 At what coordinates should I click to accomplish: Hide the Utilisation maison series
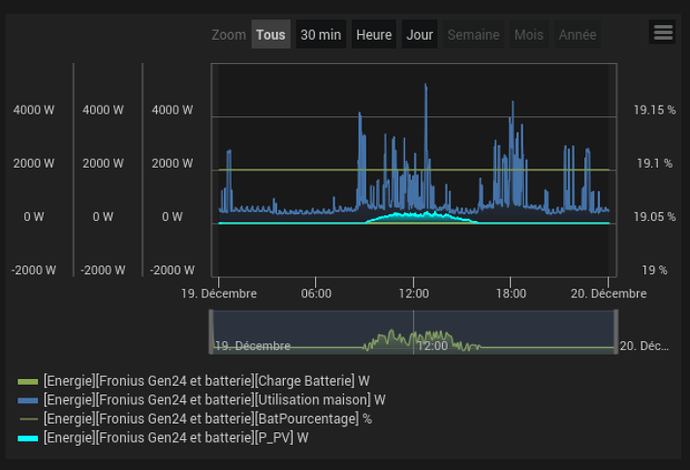coord(214,400)
